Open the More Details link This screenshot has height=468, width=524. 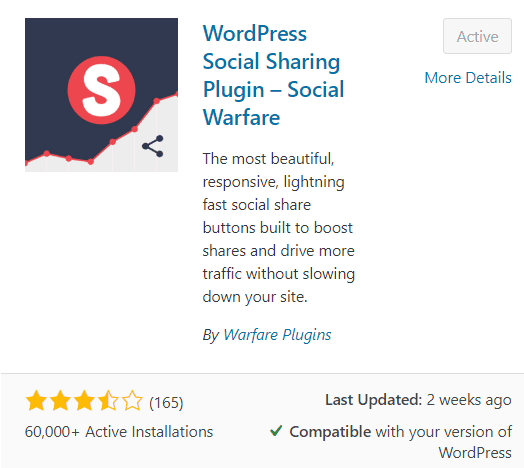pyautogui.click(x=468, y=78)
